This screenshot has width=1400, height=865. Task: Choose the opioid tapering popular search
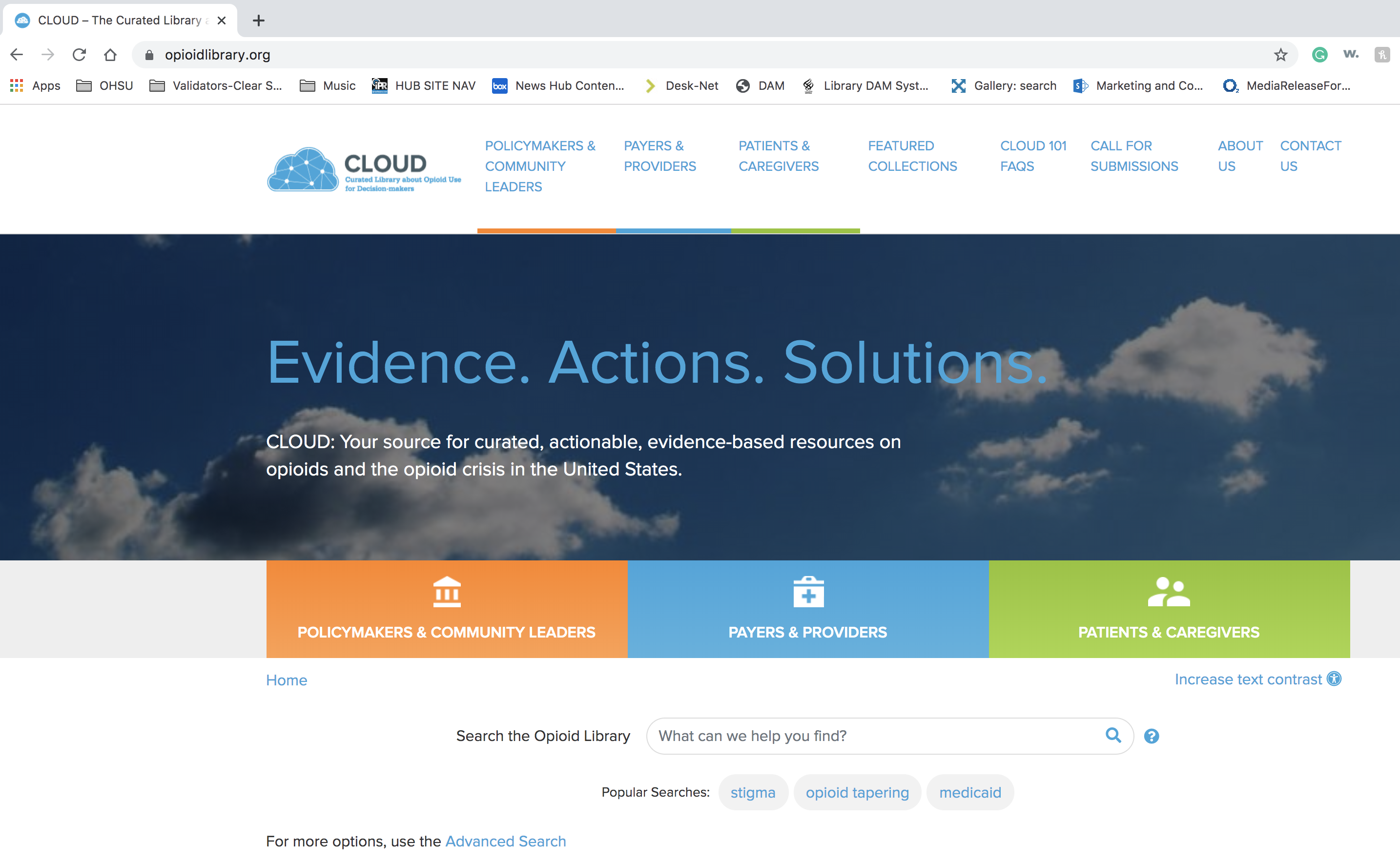[857, 792]
